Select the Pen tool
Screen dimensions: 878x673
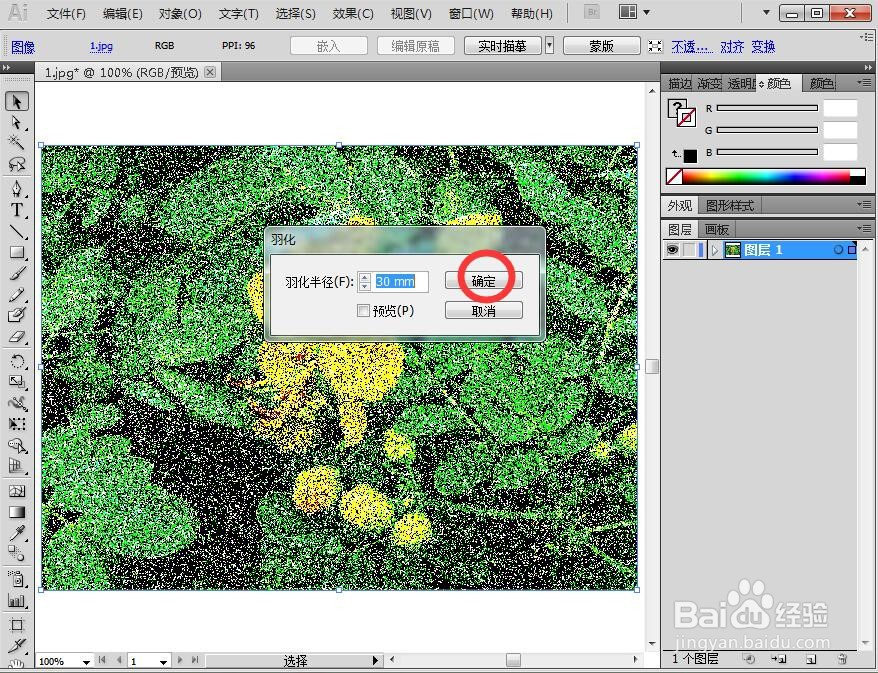point(17,188)
